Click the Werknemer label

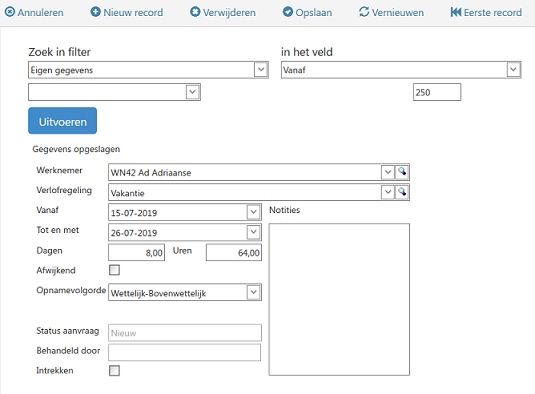(59, 170)
